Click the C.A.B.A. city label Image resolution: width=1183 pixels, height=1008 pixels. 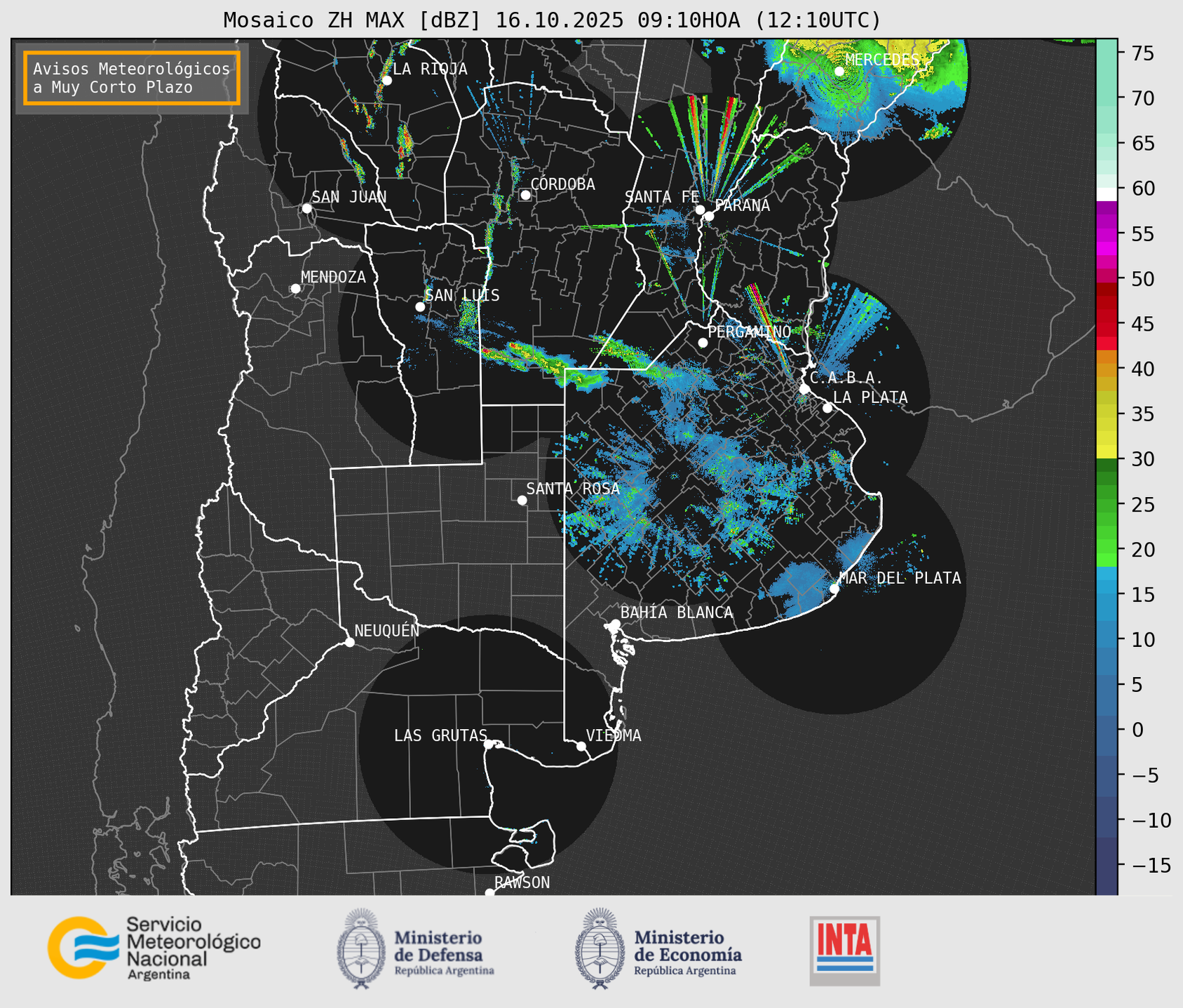click(x=846, y=378)
